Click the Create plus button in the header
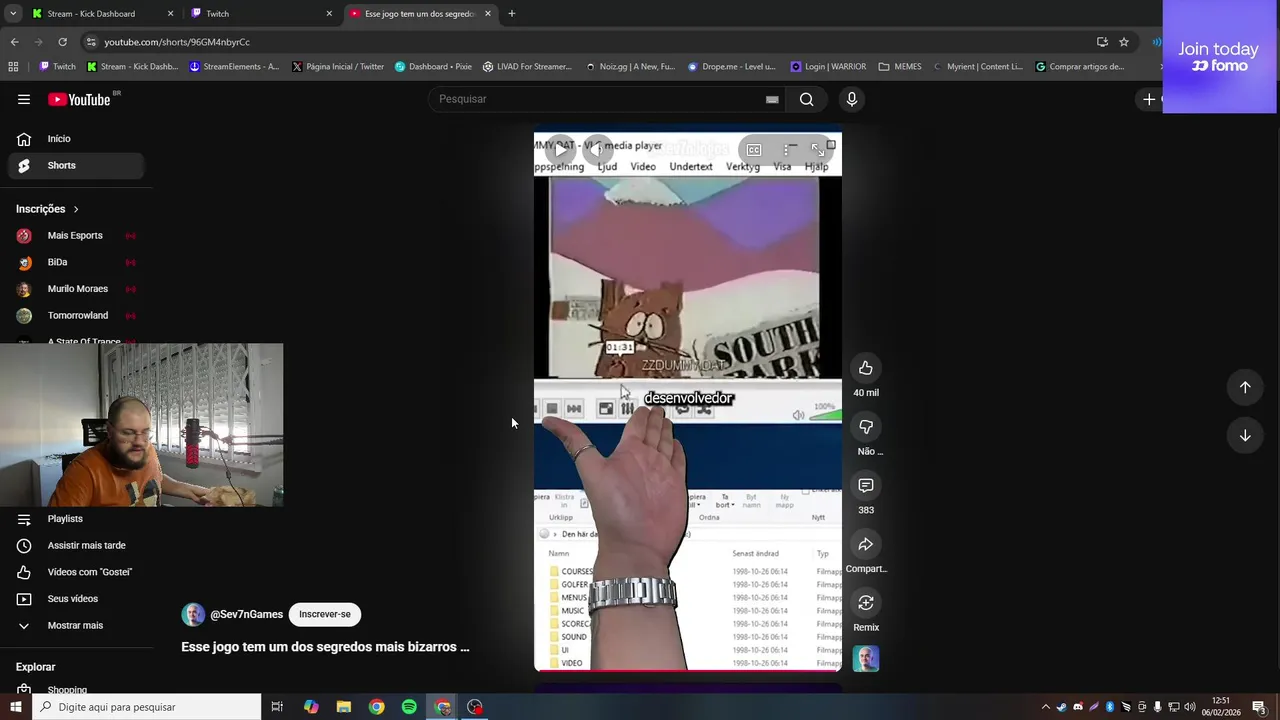The width and height of the screenshot is (1280, 720). click(1149, 99)
